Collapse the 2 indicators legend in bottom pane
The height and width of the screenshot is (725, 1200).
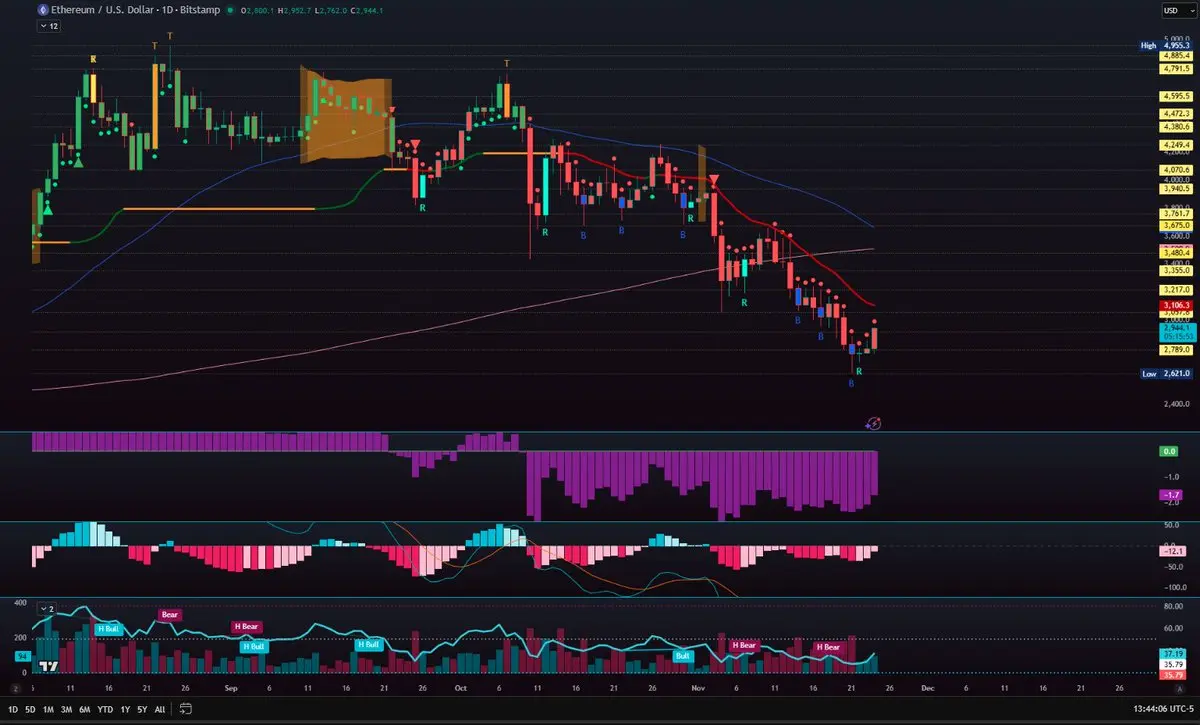pyautogui.click(x=48, y=607)
